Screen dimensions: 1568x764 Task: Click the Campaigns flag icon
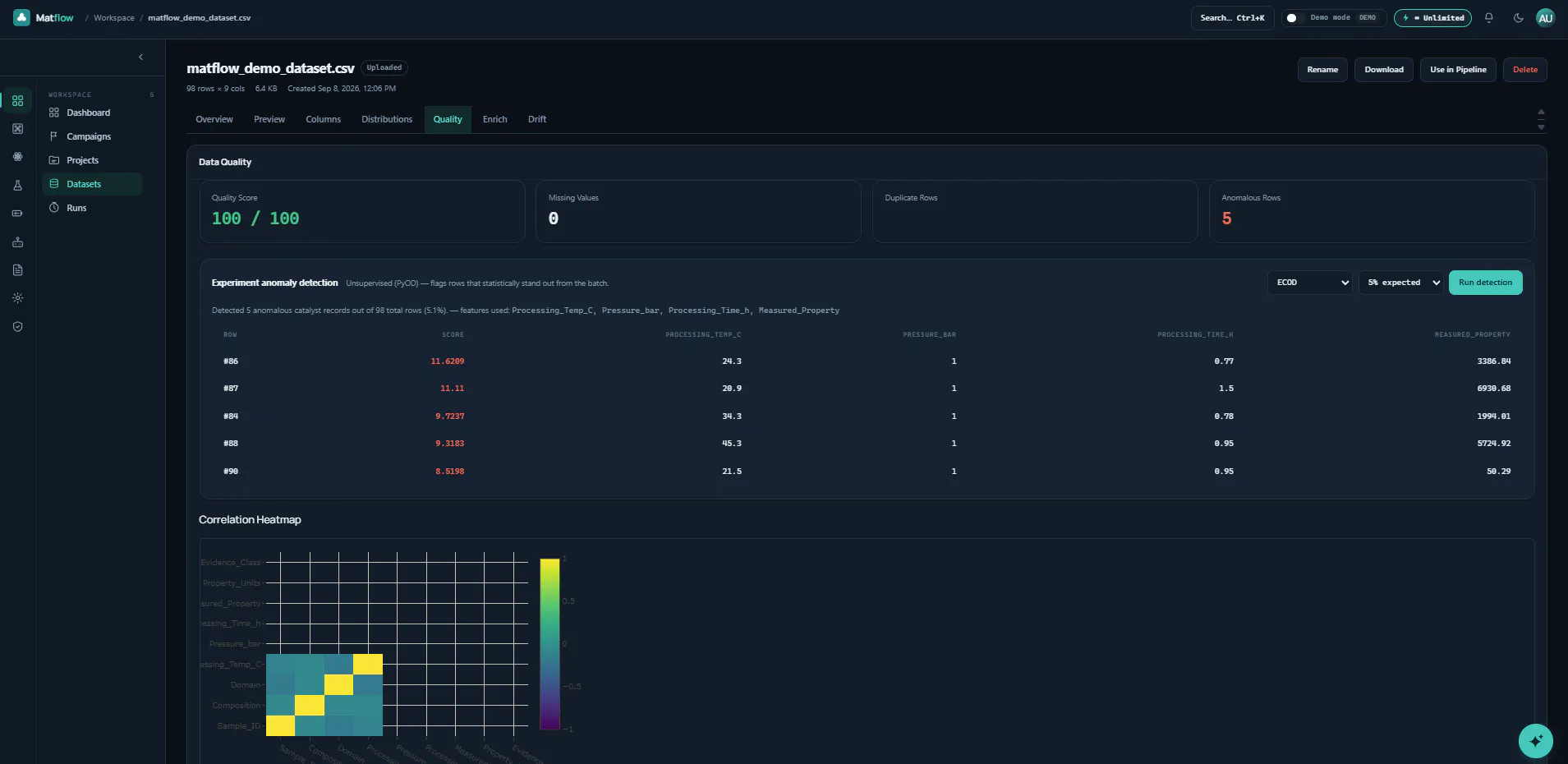(54, 136)
